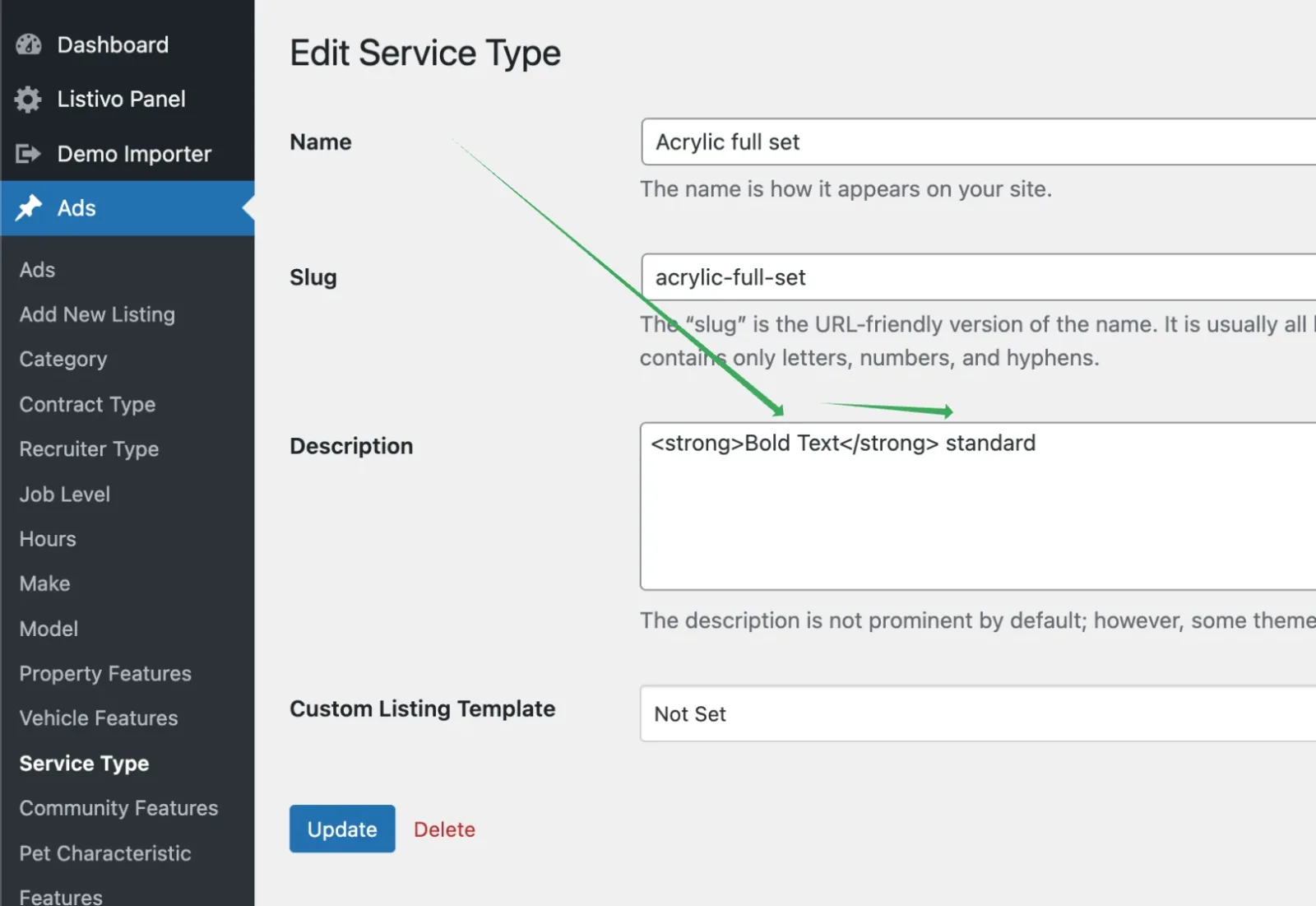Choose Add New Listing
The height and width of the screenshot is (906, 1316).
point(97,314)
